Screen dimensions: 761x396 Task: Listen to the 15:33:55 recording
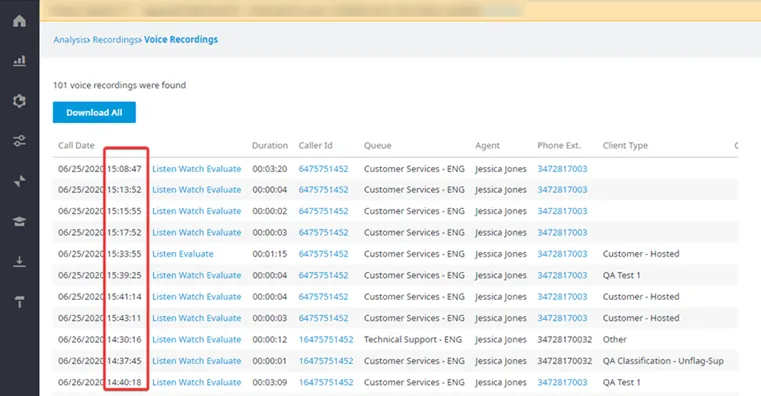164,254
